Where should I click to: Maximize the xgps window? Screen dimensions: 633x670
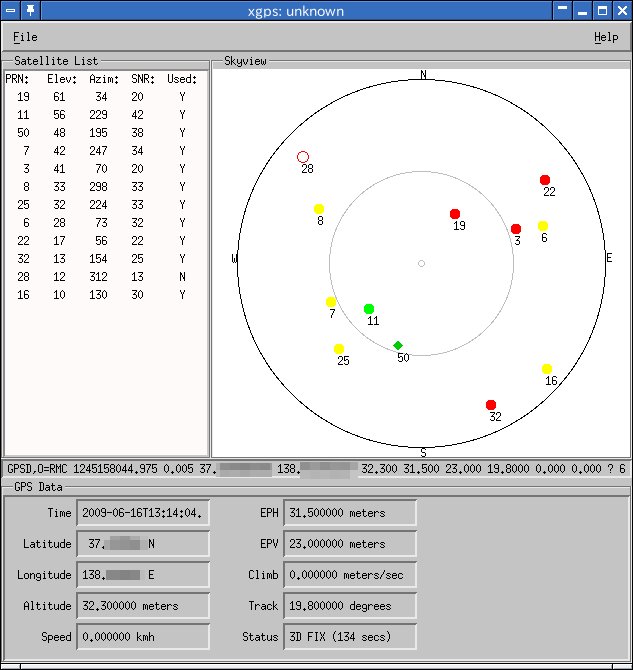click(x=602, y=10)
